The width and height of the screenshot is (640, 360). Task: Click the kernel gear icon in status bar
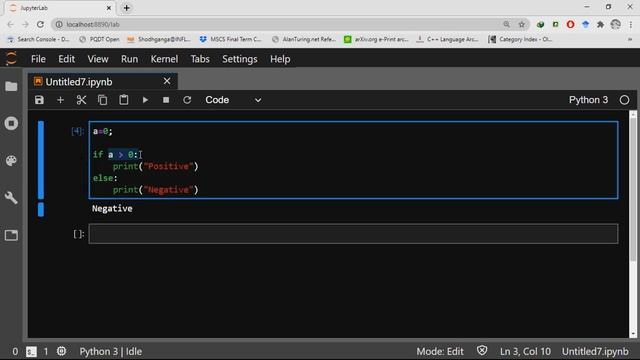point(61,351)
